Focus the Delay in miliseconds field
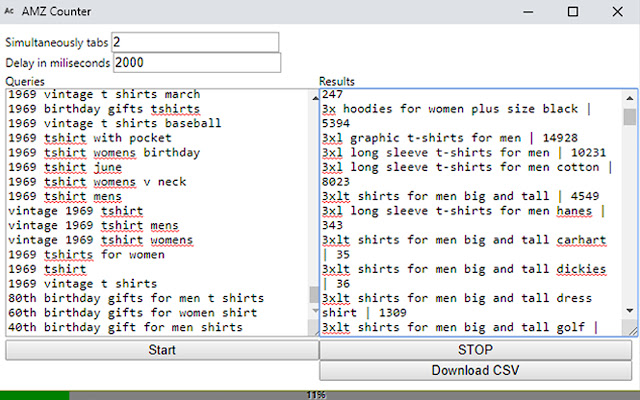The width and height of the screenshot is (640, 400). (x=197, y=63)
